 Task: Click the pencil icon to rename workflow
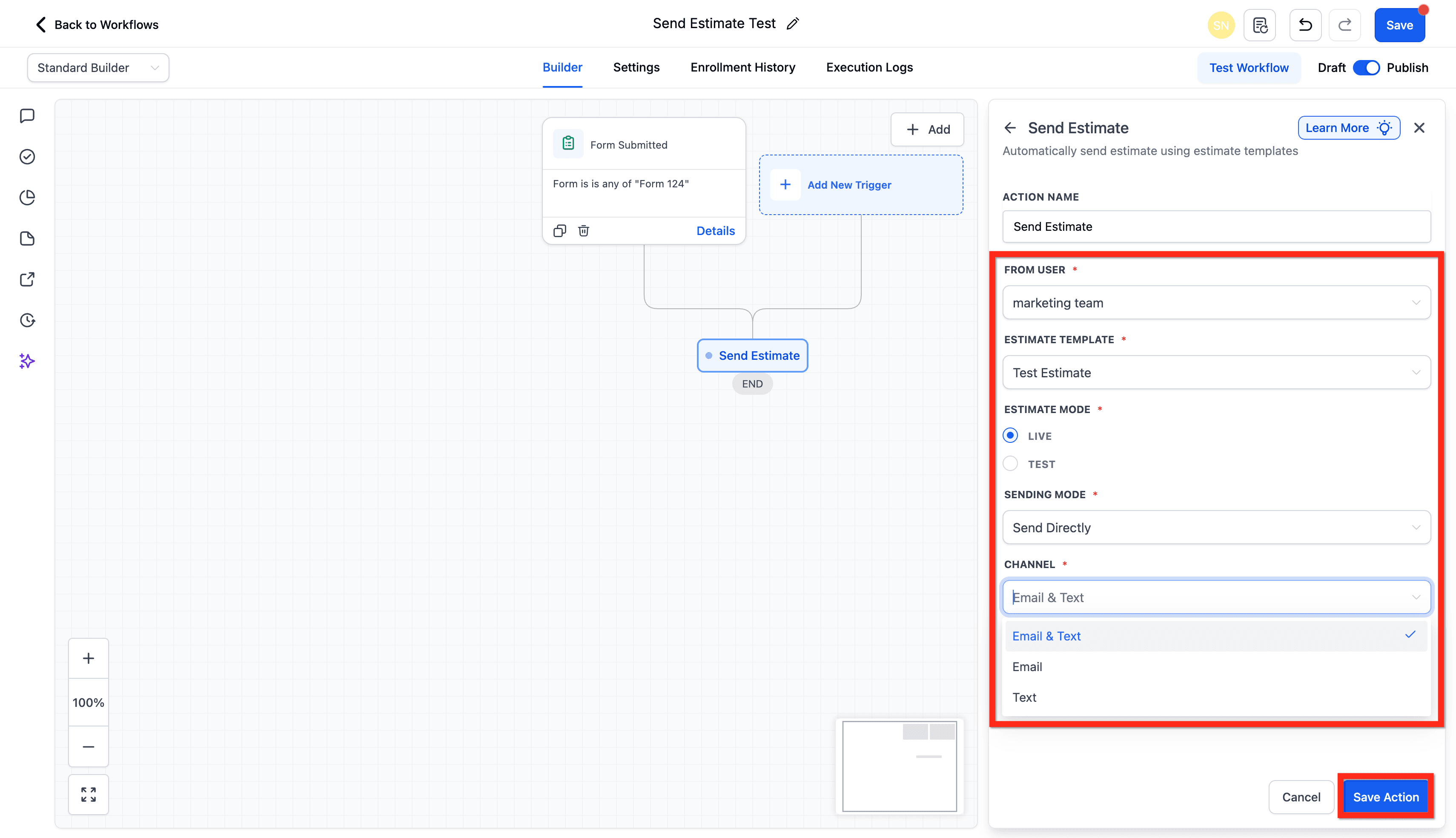pyautogui.click(x=793, y=23)
